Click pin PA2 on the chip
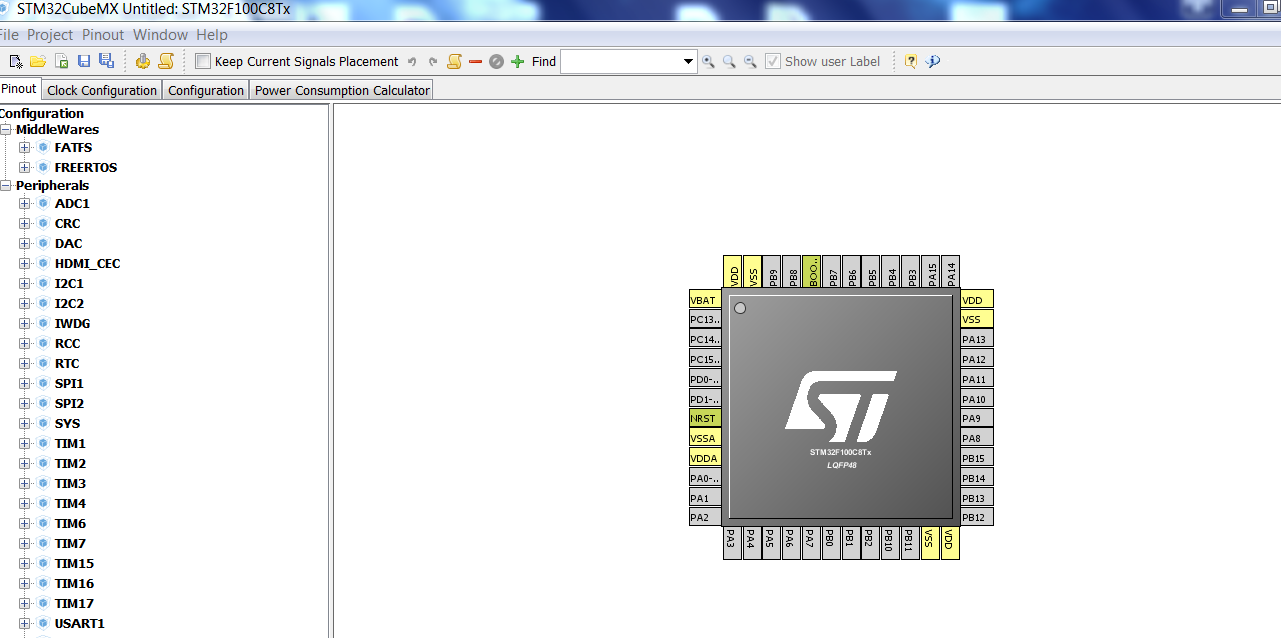Image resolution: width=1281 pixels, height=638 pixels. (x=705, y=517)
